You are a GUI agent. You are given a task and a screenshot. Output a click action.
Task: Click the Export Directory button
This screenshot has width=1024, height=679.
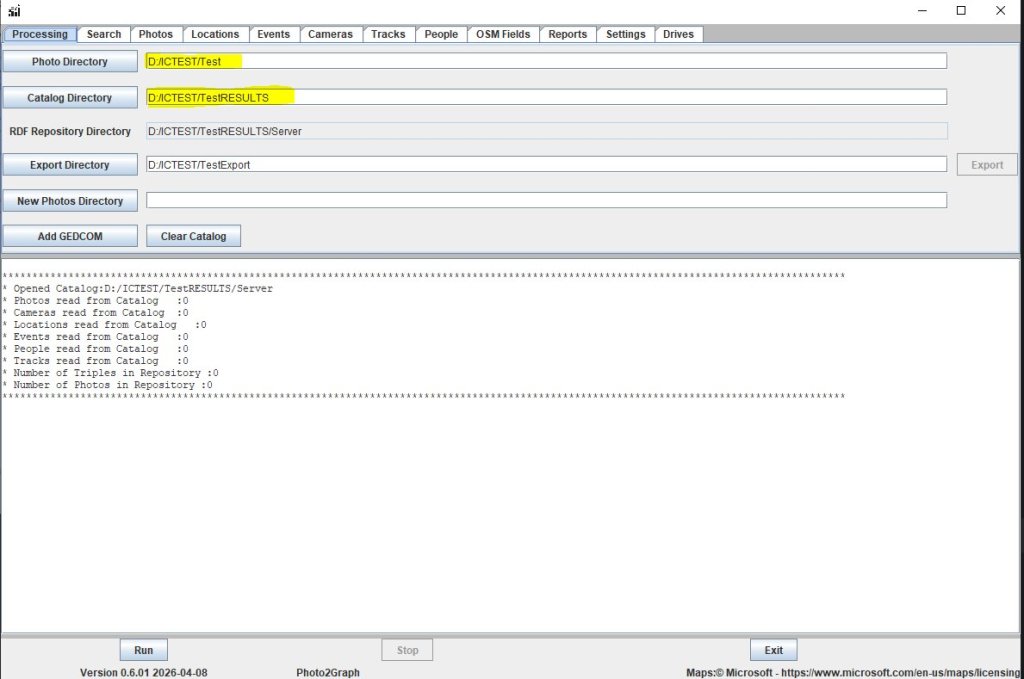click(69, 165)
